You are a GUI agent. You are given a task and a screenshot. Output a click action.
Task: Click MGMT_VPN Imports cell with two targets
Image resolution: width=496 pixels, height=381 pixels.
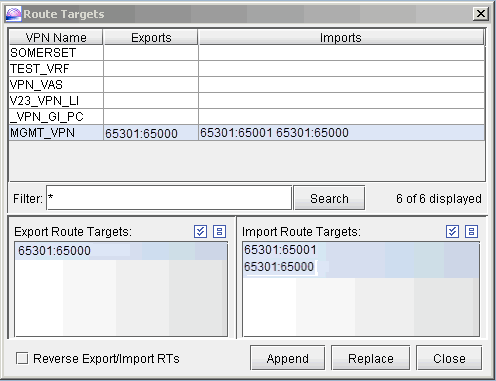[x=342, y=133]
